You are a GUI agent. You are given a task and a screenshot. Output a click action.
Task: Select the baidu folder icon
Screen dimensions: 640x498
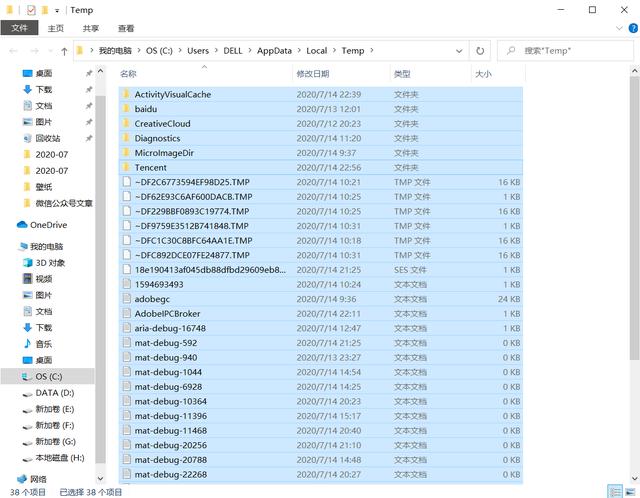(126, 109)
